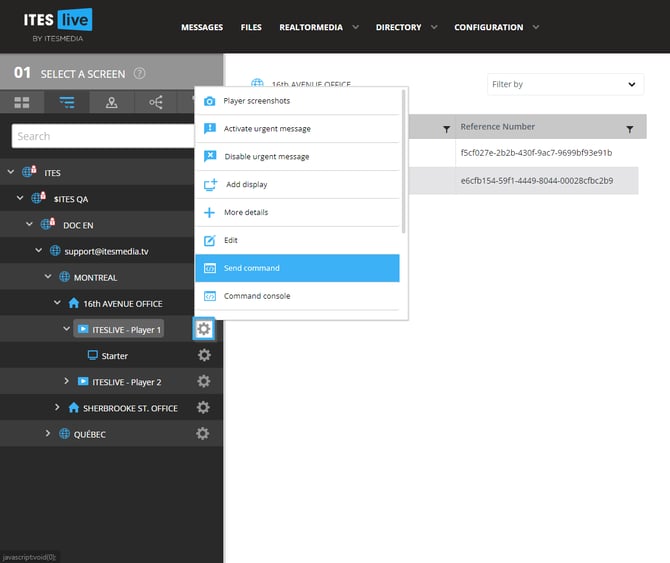Image resolution: width=670 pixels, height=563 pixels.
Task: Select the map pin location view icon
Action: (x=111, y=102)
